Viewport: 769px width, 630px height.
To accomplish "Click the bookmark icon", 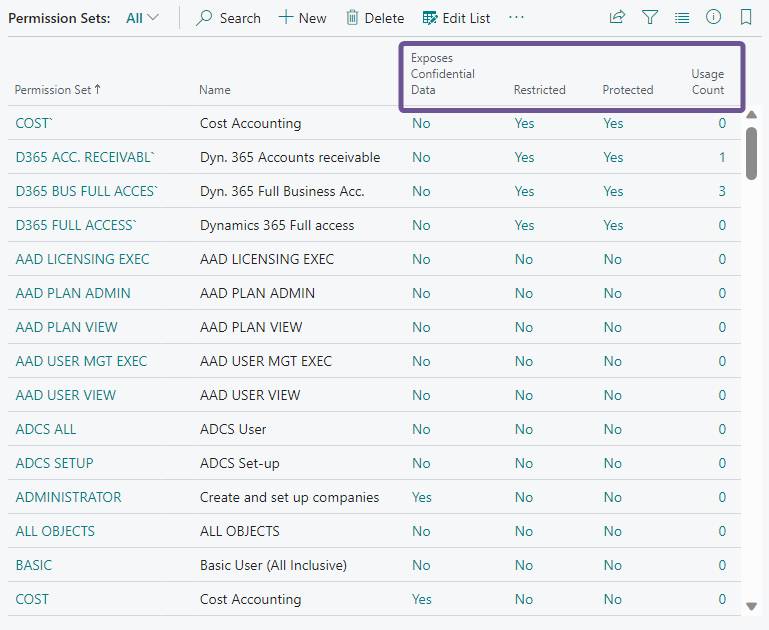I will coord(746,17).
